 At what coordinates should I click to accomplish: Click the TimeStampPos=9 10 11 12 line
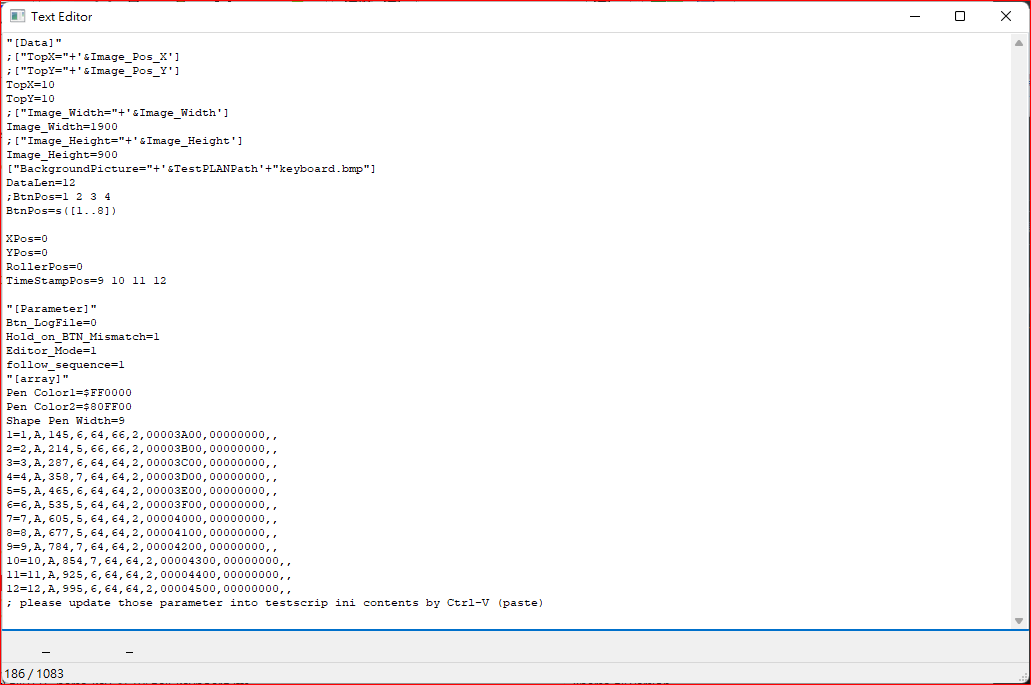[x=86, y=281]
